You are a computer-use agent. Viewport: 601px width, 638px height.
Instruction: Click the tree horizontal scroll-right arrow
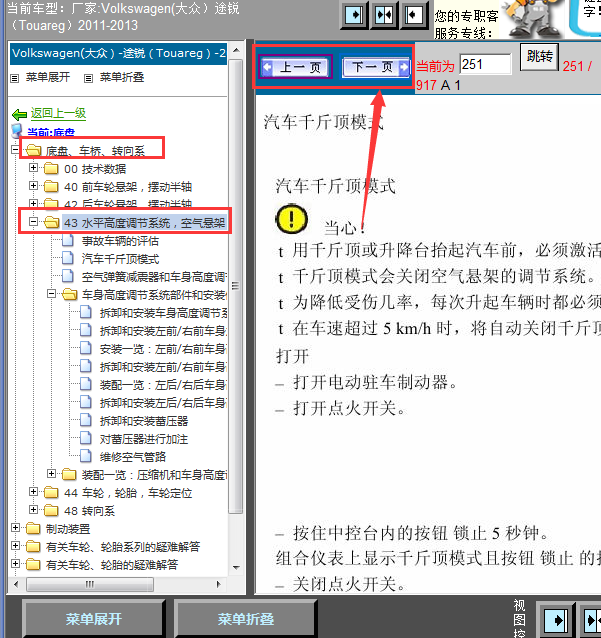(219, 584)
